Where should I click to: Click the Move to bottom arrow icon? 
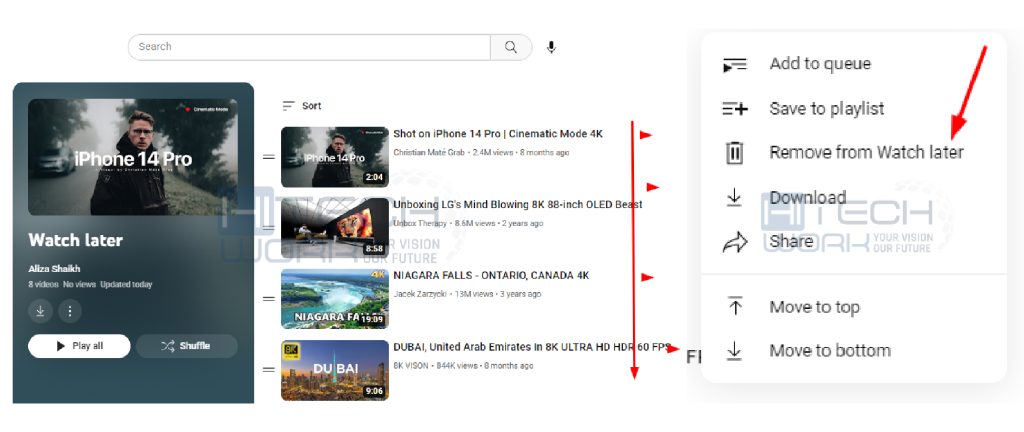(x=735, y=350)
